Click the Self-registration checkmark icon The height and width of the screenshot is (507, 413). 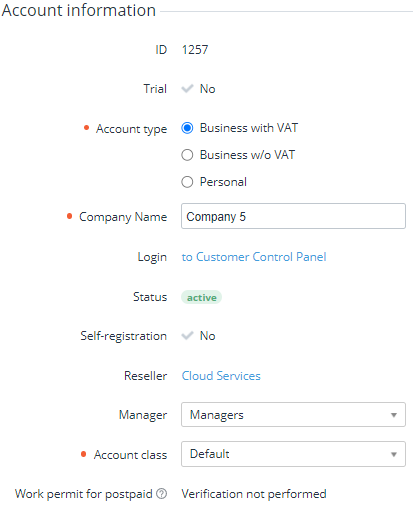click(187, 335)
